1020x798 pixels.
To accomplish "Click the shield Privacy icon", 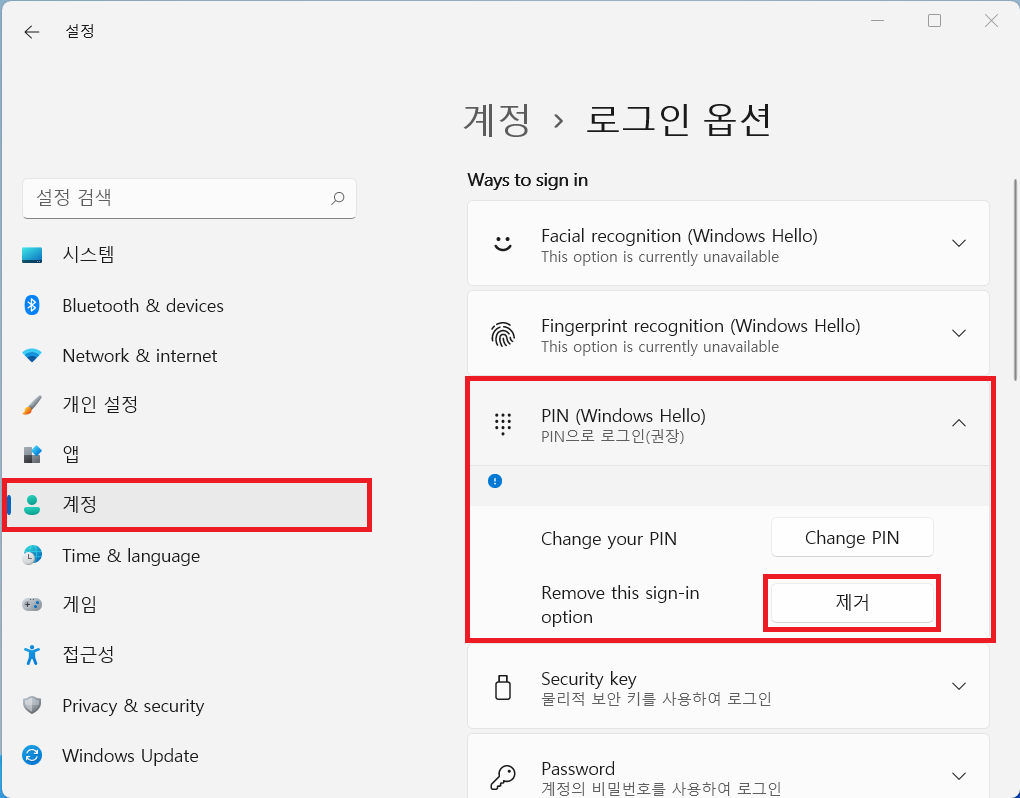I will pos(32,705).
